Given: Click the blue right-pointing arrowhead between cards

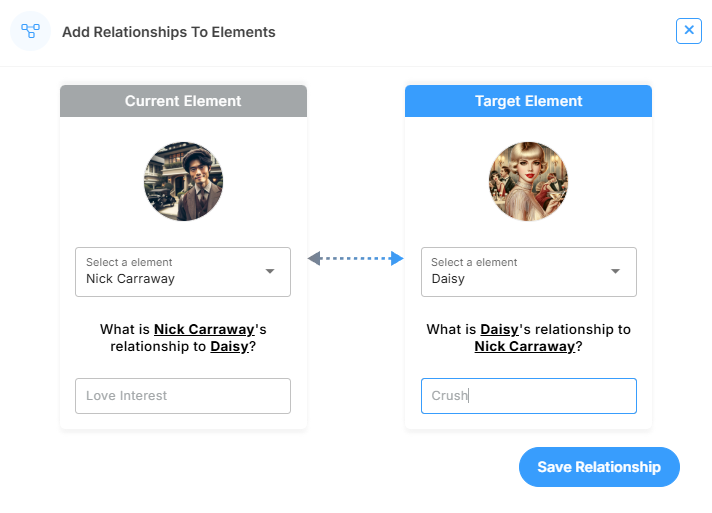Looking at the screenshot, I should coord(397,259).
